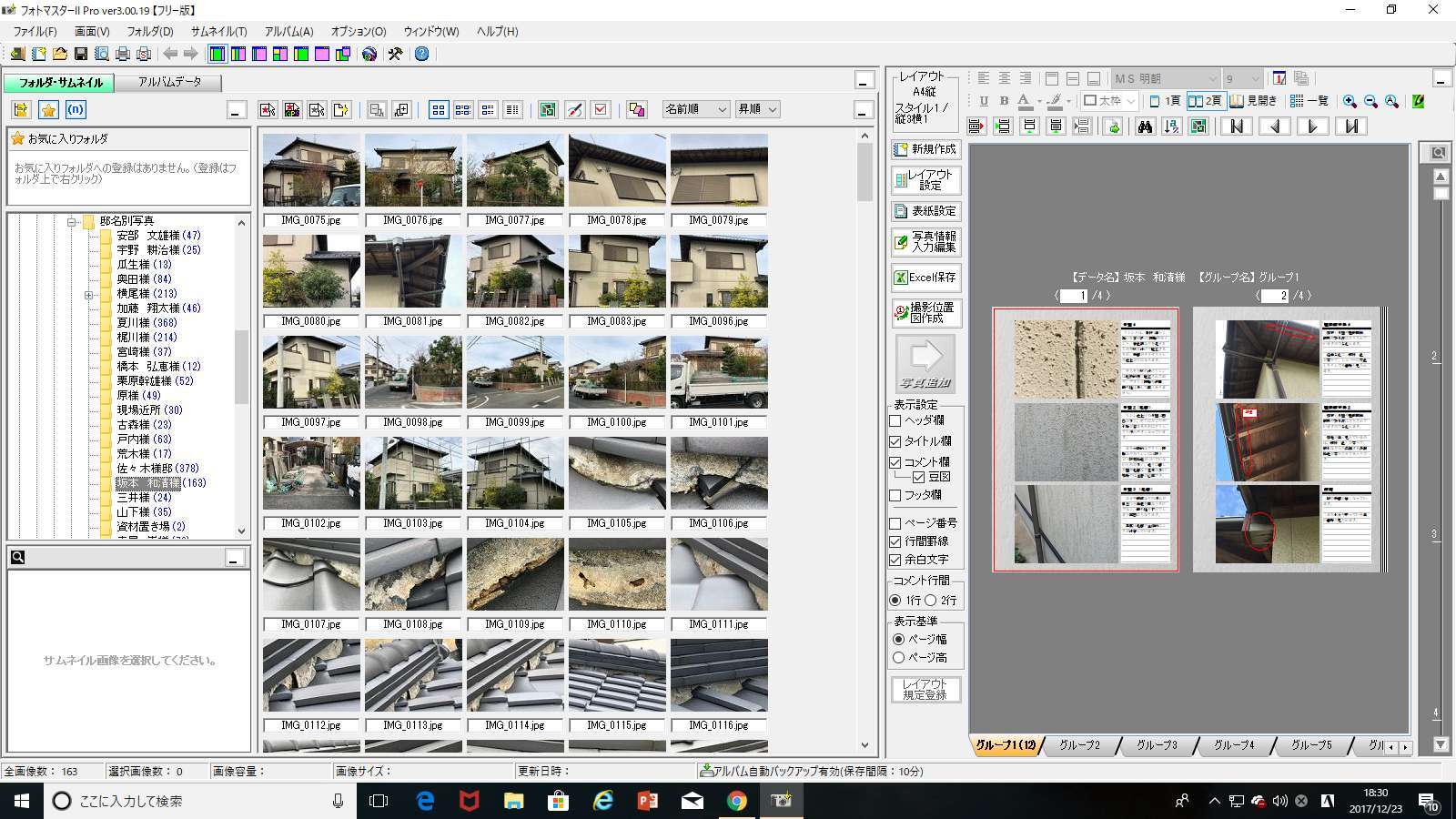1456x819 pixels.
Task: Click the A-Z sort icon
Action: 1172,126
